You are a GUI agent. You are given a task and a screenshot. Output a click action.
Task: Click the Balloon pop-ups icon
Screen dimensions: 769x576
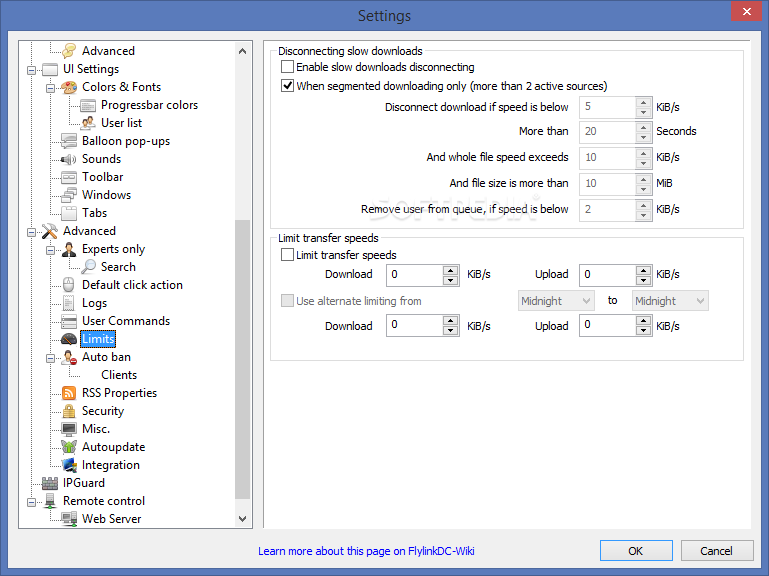coord(69,141)
